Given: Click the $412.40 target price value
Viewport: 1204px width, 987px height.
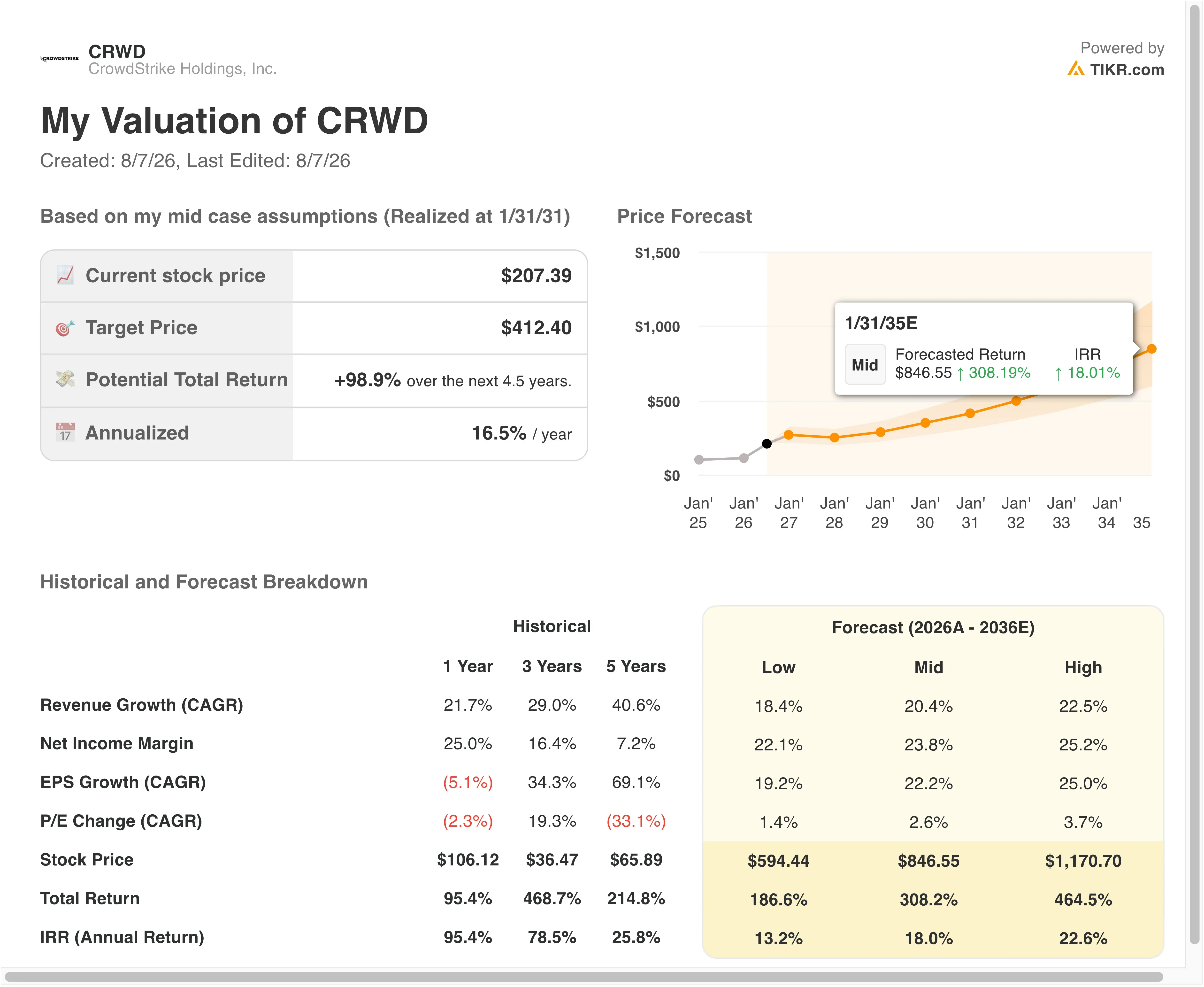Looking at the screenshot, I should (x=536, y=328).
